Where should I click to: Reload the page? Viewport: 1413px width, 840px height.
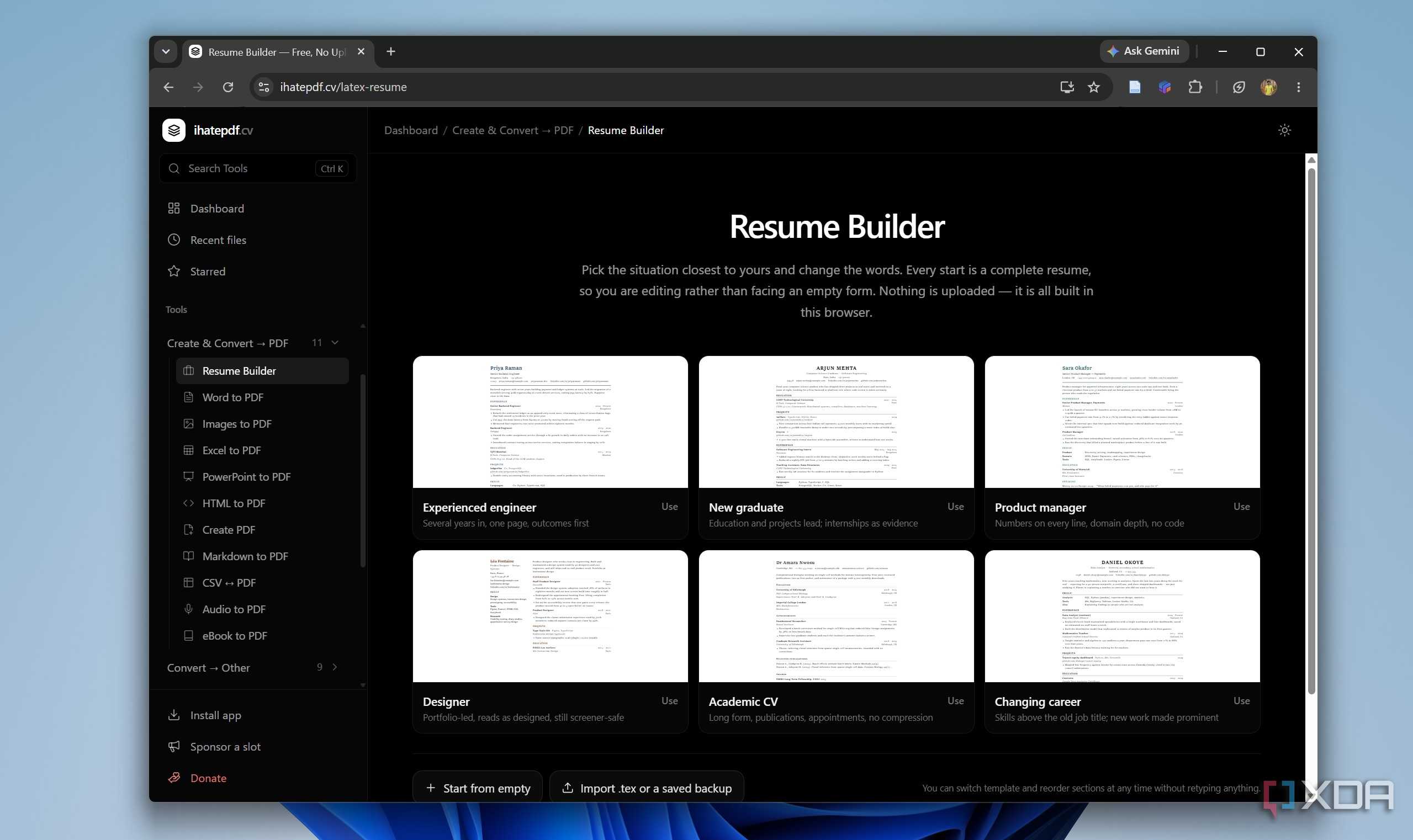227,87
